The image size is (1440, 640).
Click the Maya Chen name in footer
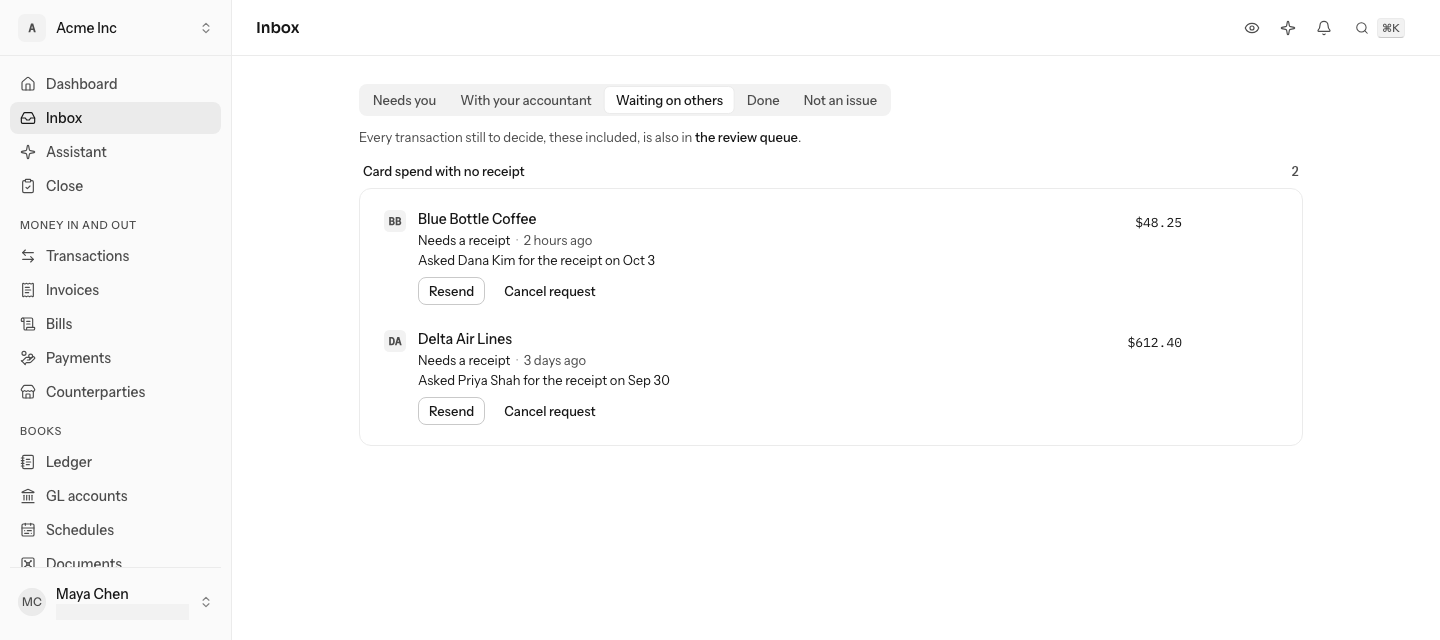pyautogui.click(x=92, y=594)
